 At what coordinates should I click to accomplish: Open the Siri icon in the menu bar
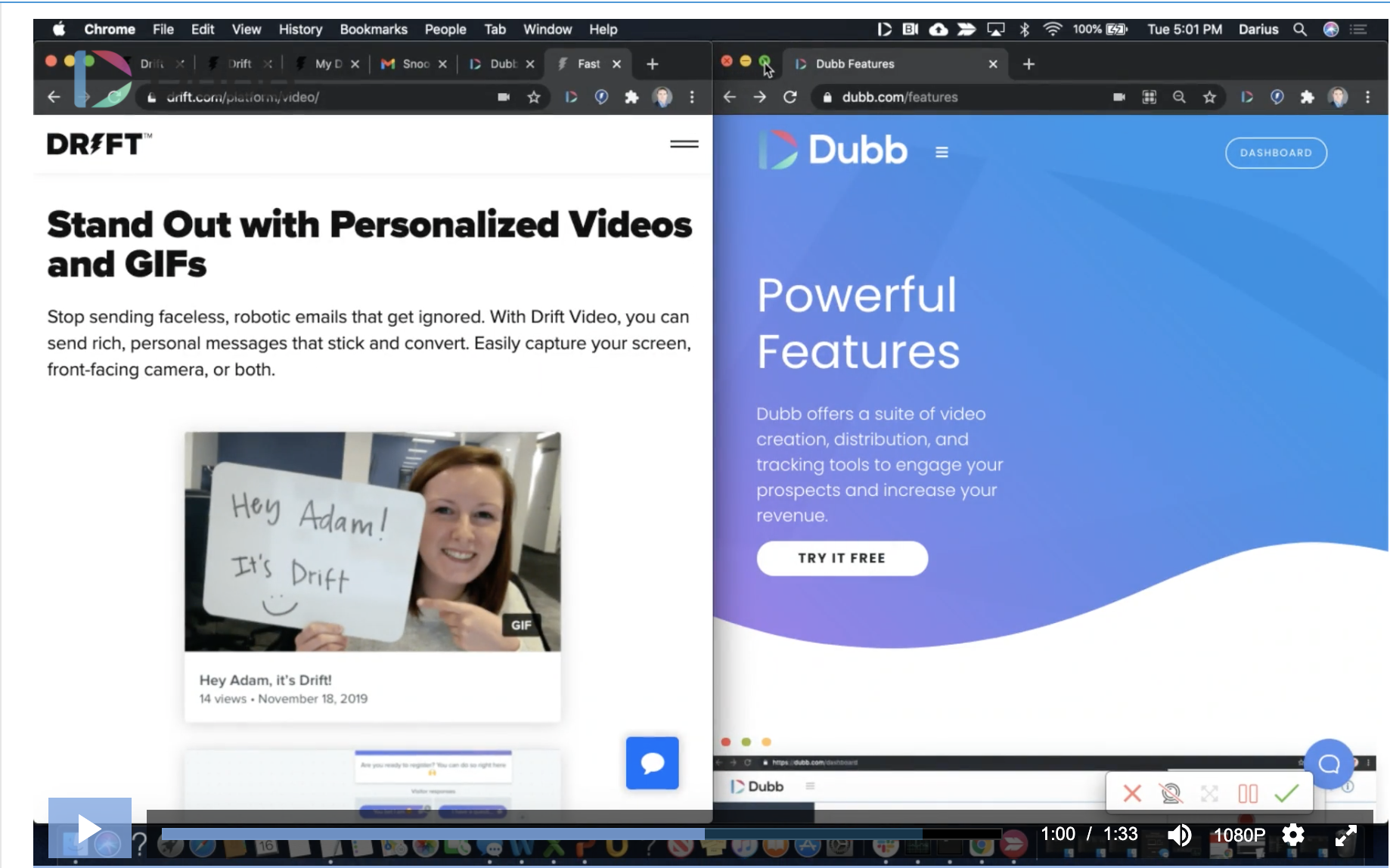point(1331,29)
